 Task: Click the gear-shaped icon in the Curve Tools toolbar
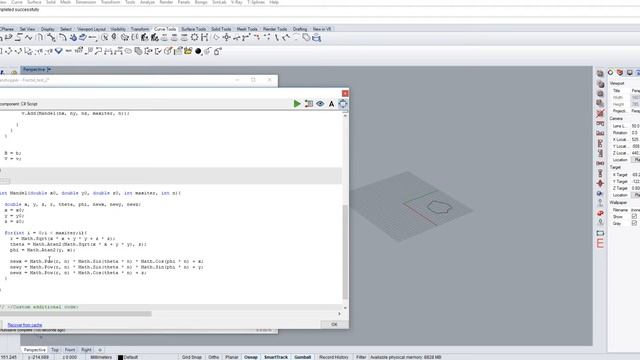point(194,38)
